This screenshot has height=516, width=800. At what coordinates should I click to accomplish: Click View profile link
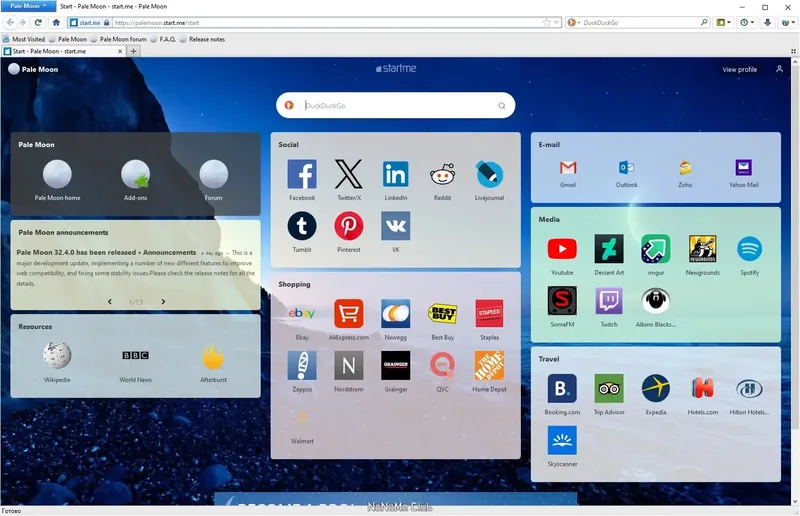point(739,69)
